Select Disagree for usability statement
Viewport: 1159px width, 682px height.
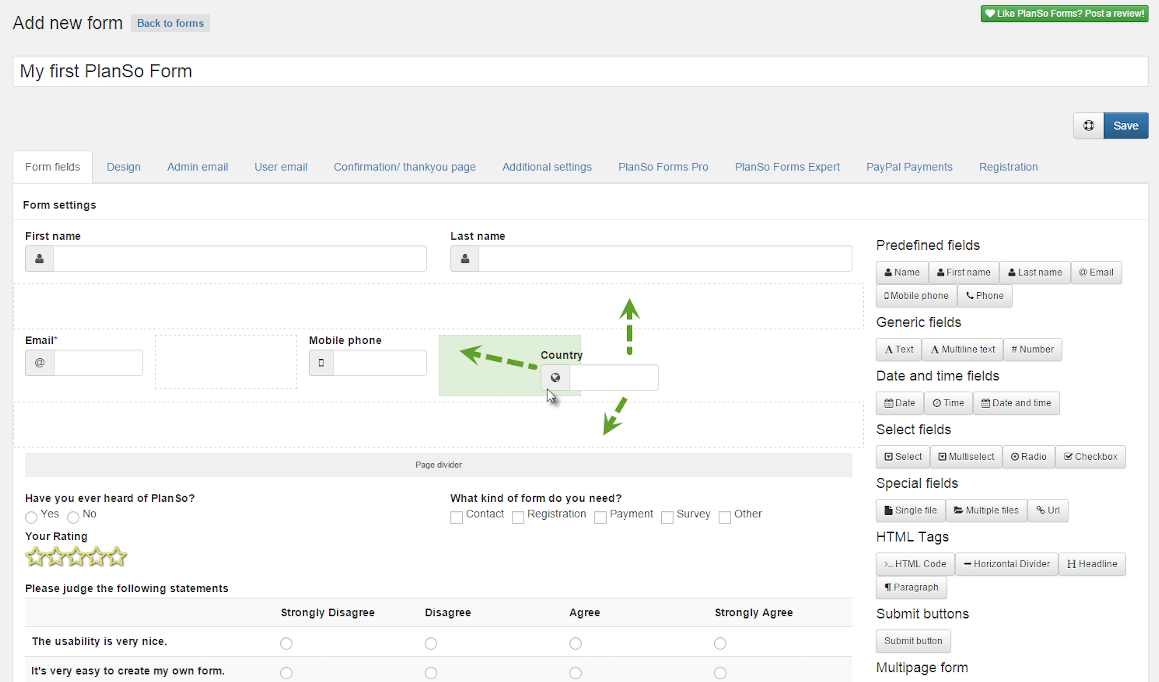431,644
